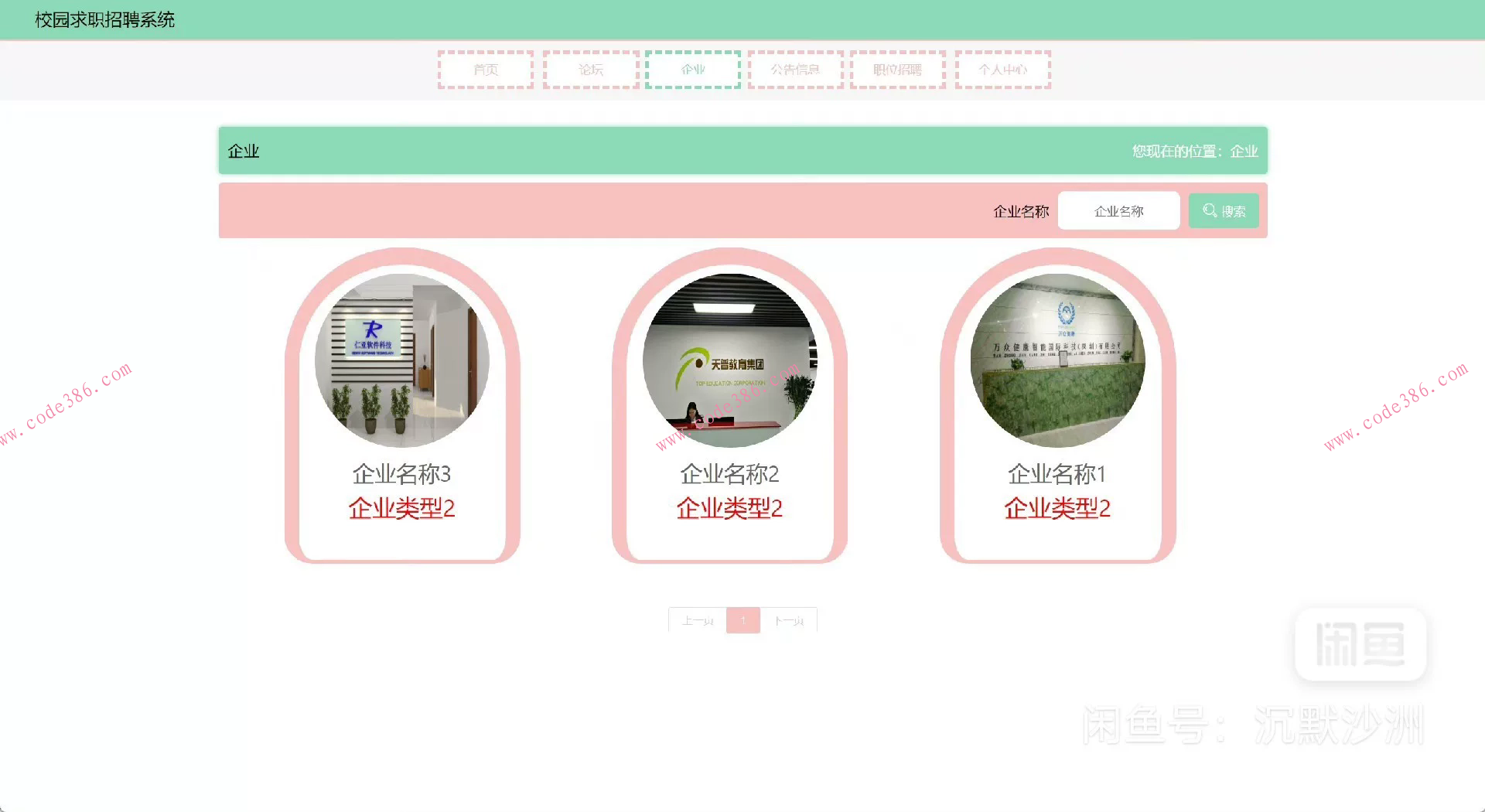Click the 闲鱼 watermark logo

(x=1360, y=645)
